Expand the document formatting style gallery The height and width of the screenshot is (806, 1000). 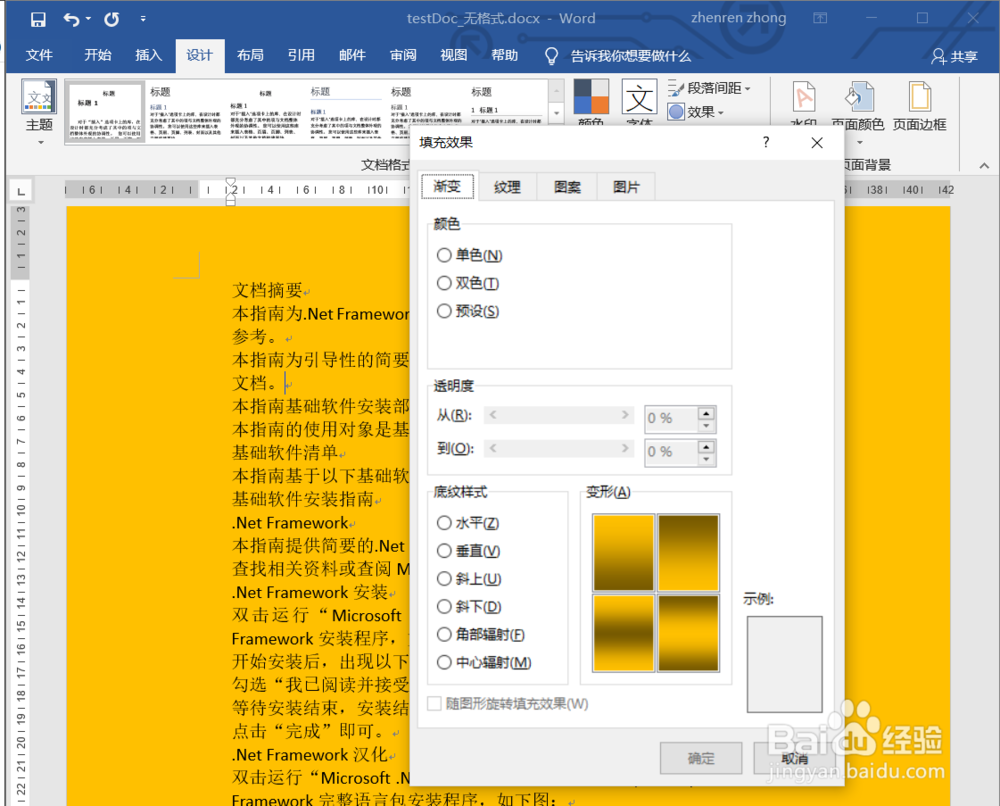tap(556, 114)
